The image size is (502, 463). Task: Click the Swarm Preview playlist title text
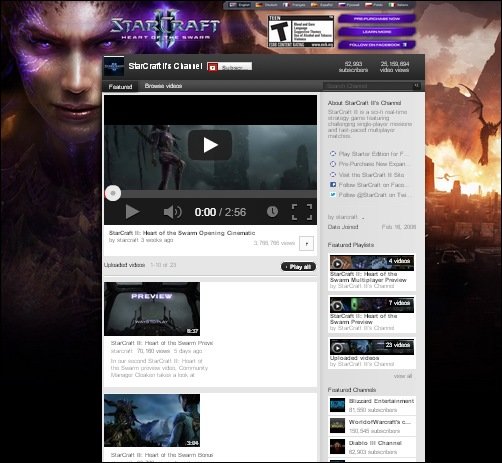(x=363, y=319)
